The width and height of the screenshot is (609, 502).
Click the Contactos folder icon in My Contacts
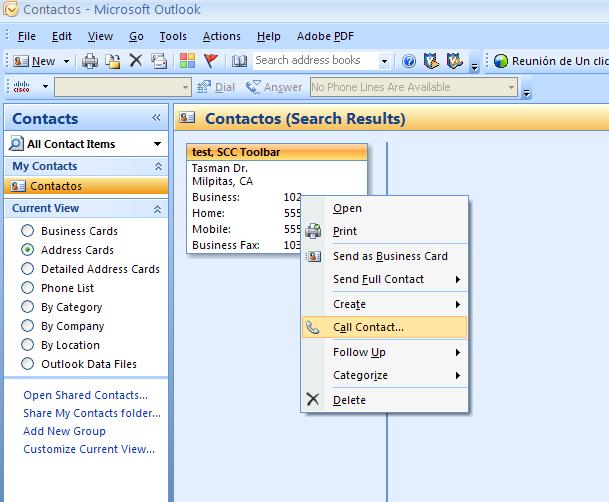point(18,186)
